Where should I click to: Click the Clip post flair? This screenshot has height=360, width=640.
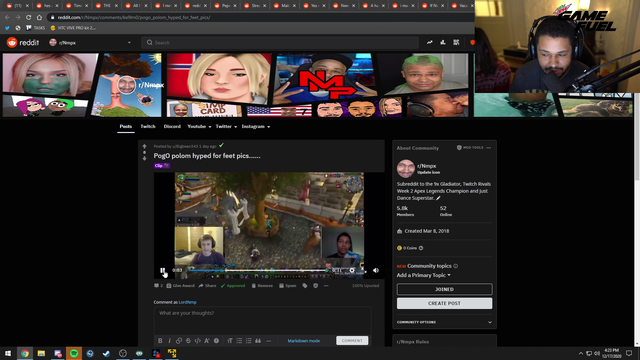coord(162,166)
